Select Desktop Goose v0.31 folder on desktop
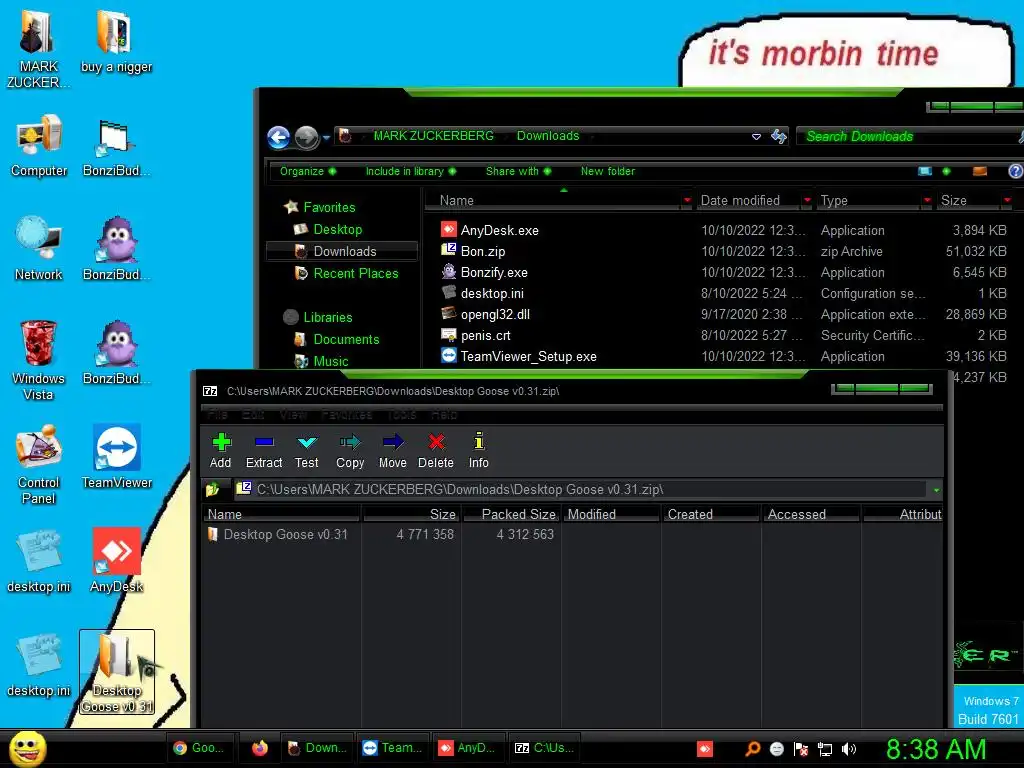 tap(117, 672)
